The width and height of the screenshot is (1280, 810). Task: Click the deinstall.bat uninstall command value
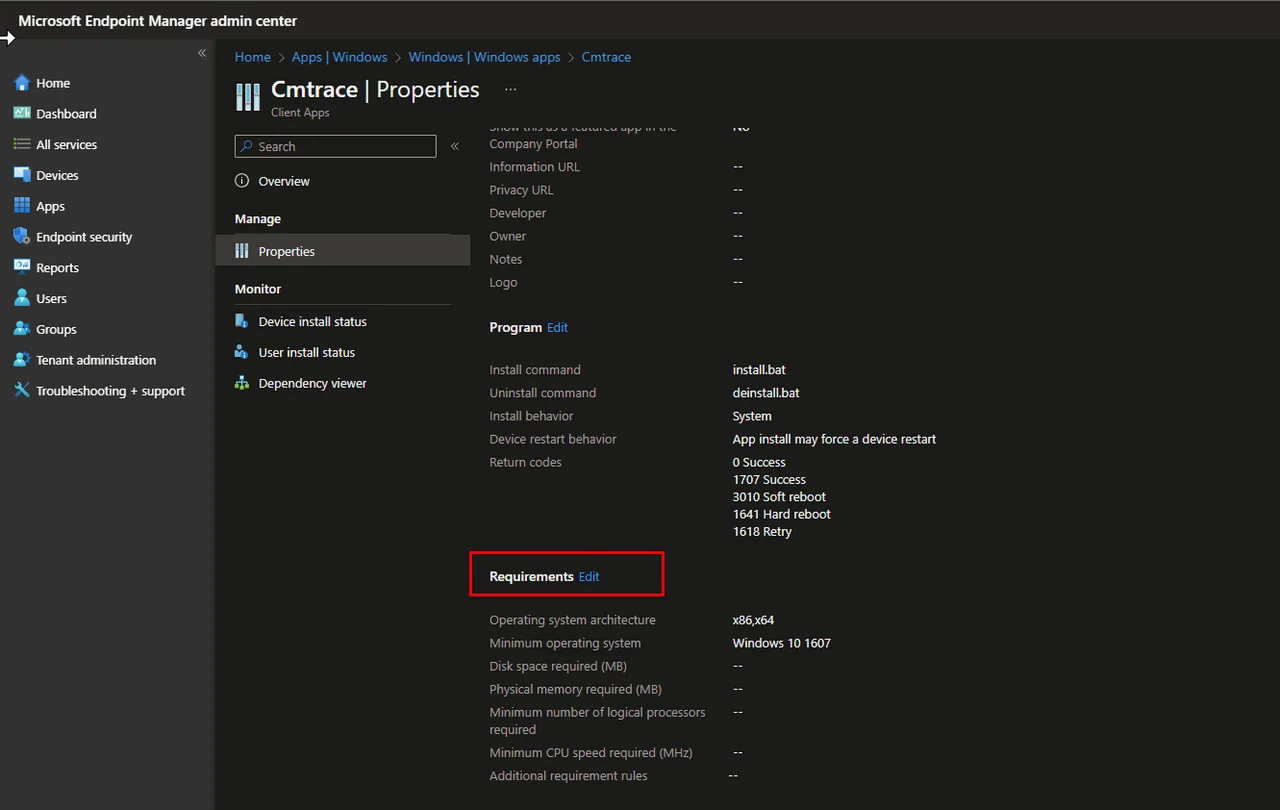coord(766,393)
